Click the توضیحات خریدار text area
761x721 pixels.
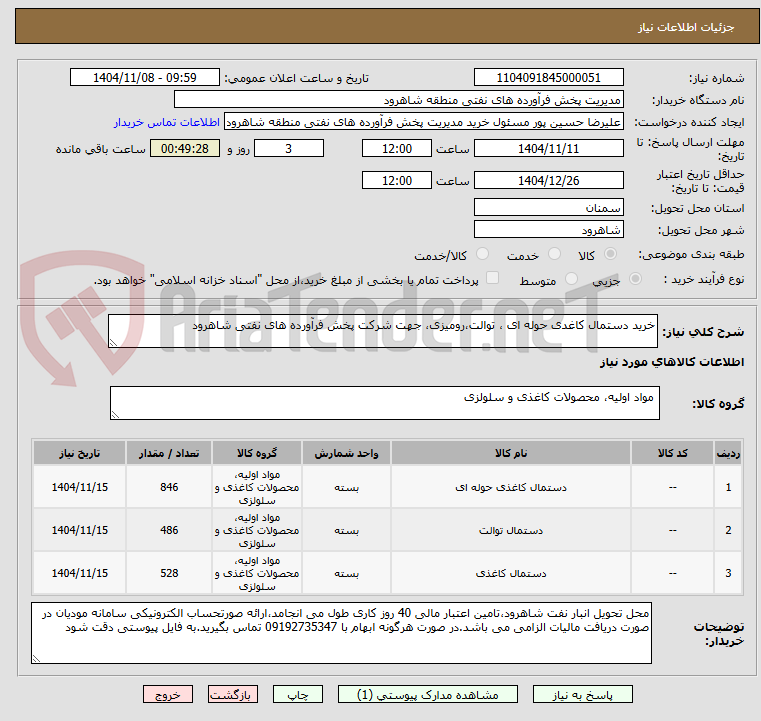341,633
